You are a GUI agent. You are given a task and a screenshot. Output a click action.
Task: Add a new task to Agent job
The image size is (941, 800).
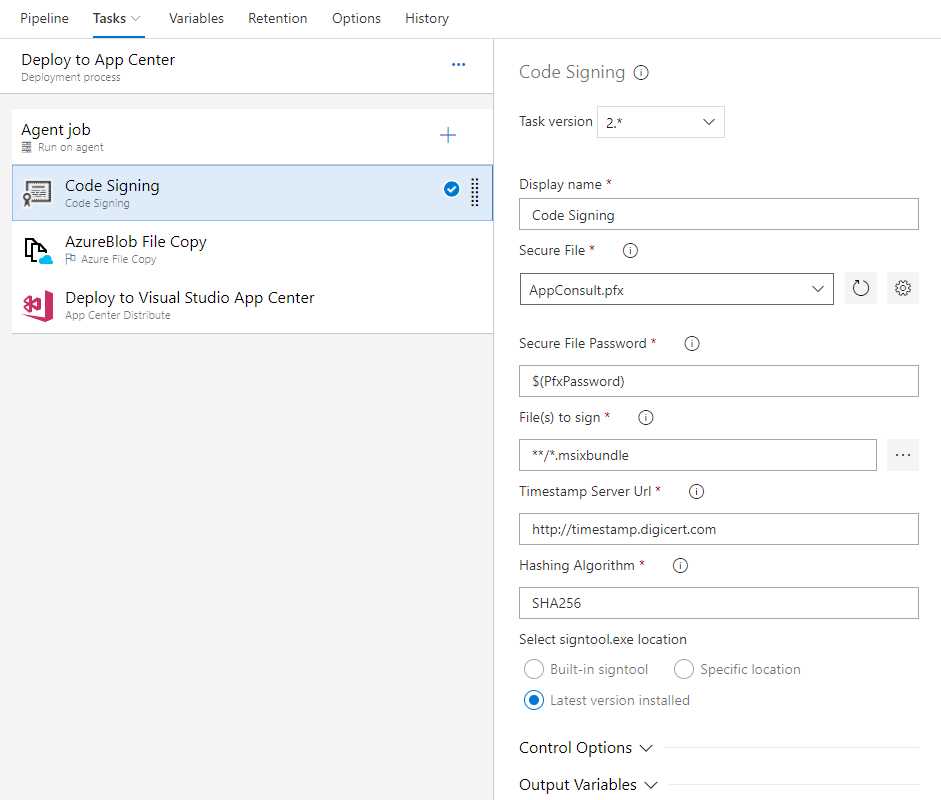click(x=448, y=134)
